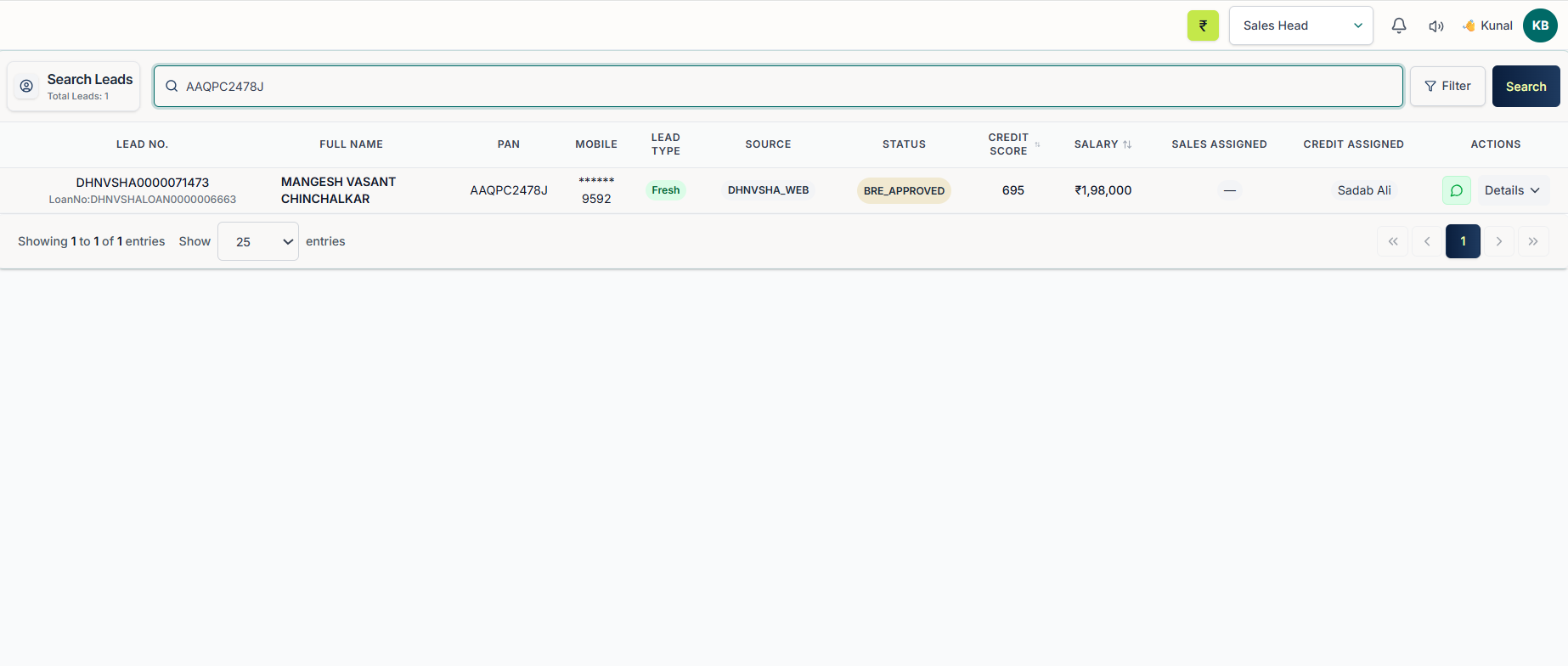The height and width of the screenshot is (666, 1568).
Task: Click the loan number DHNVSHALOAN0000006663
Action: tap(143, 200)
